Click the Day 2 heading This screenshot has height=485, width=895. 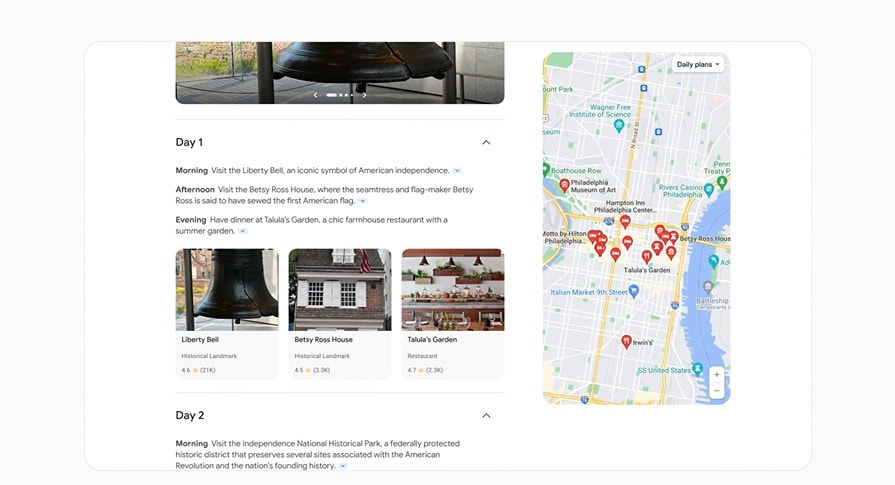(190, 415)
